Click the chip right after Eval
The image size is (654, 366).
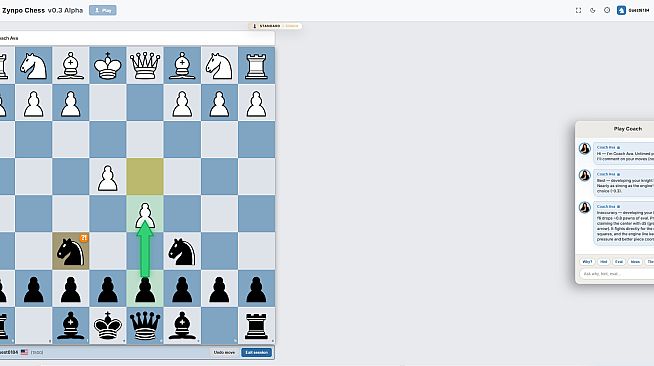tap(635, 262)
